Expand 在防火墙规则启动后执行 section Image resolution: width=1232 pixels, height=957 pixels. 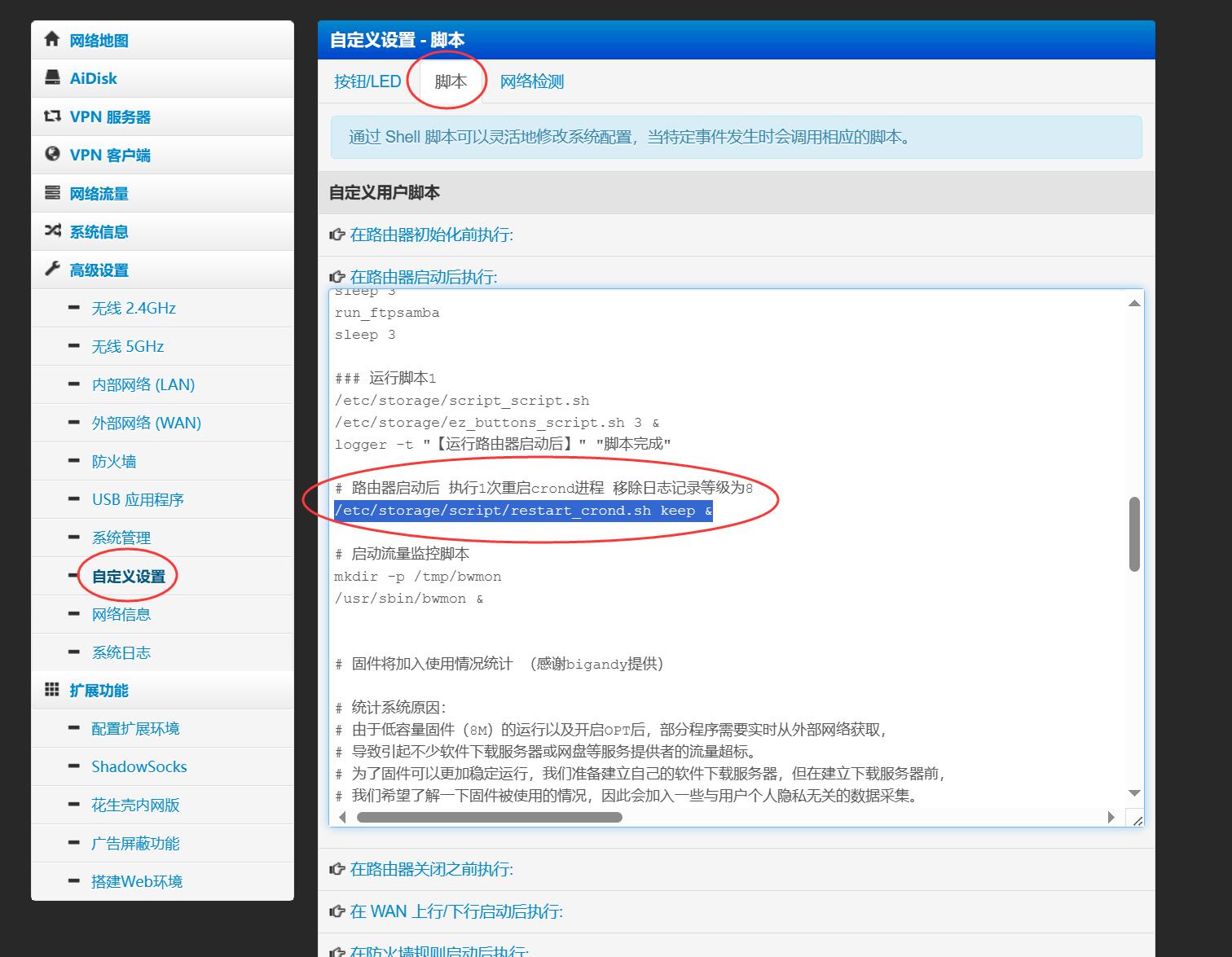click(x=440, y=951)
